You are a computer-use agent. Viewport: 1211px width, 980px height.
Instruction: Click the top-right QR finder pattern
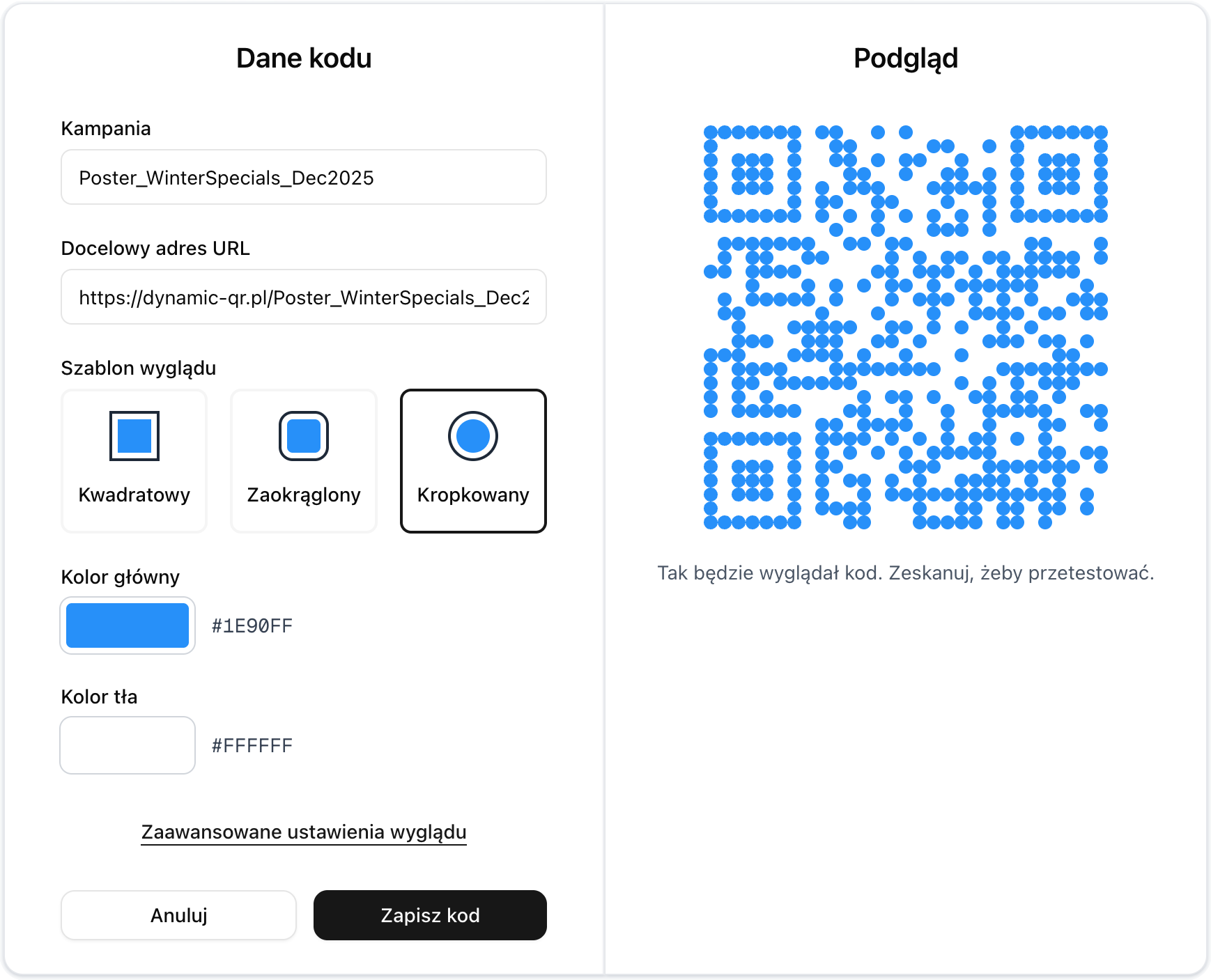click(1059, 174)
